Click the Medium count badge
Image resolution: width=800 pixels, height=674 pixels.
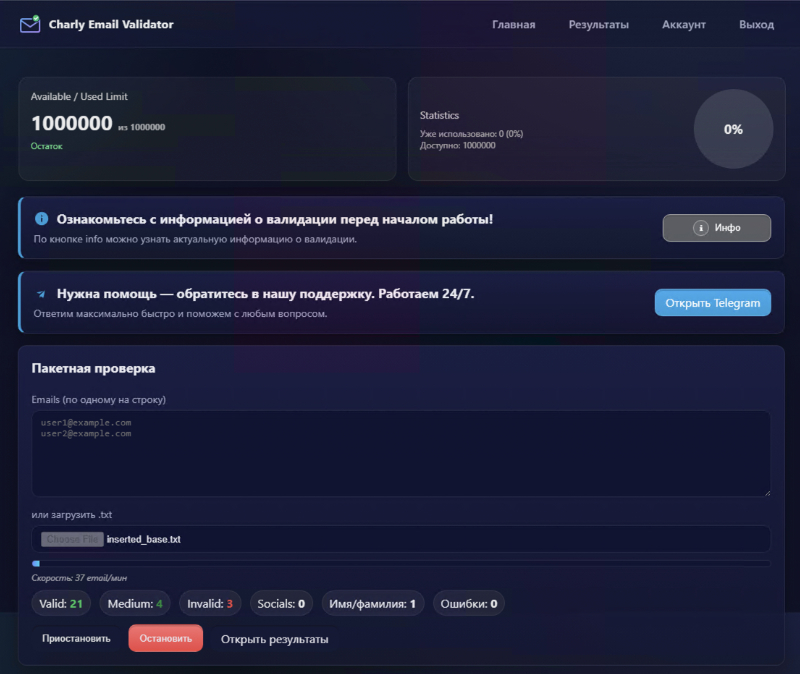pos(135,603)
